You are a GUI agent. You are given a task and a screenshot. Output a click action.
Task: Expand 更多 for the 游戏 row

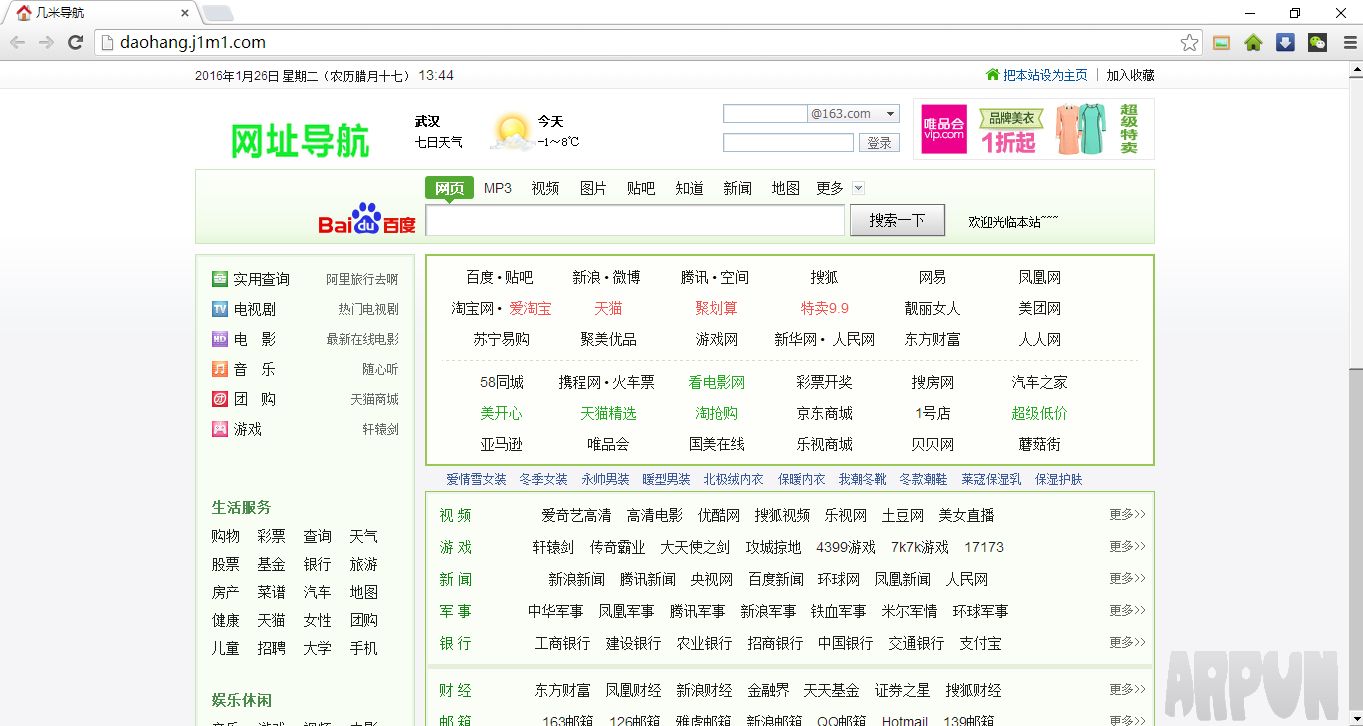(1127, 547)
